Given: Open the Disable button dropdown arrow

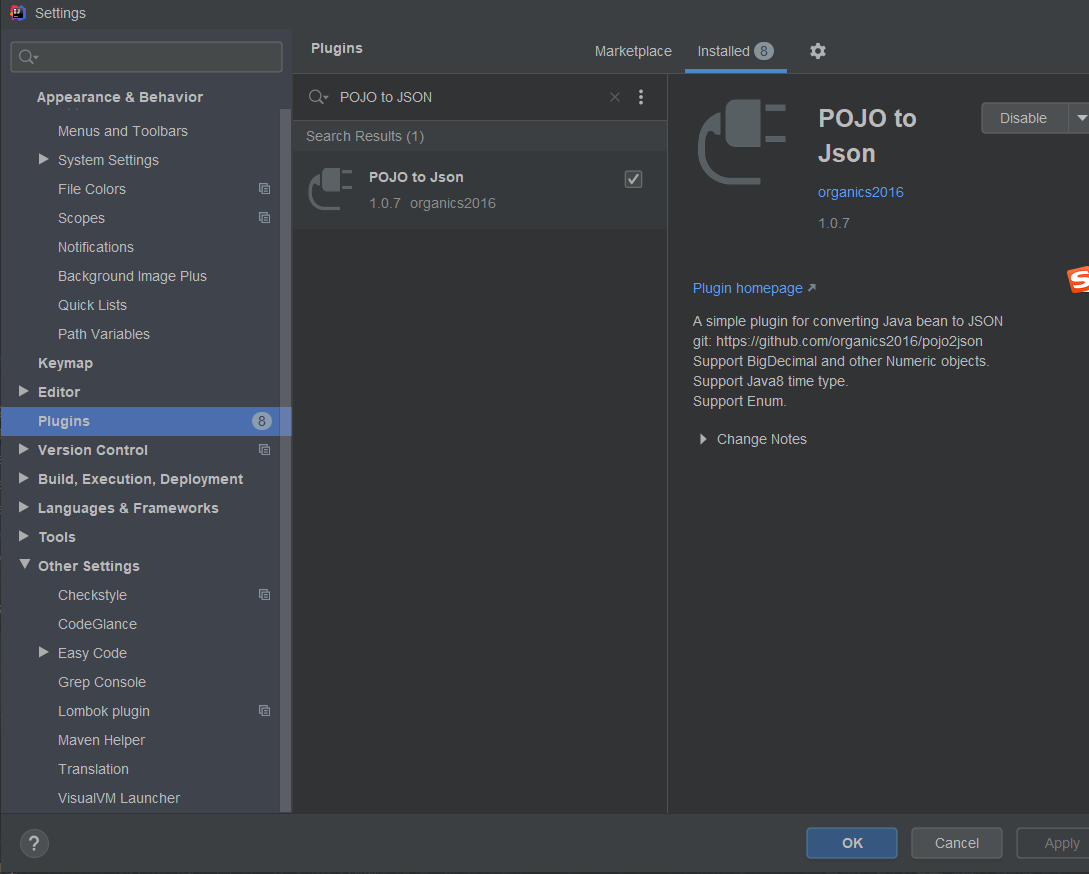Looking at the screenshot, I should coord(1079,118).
